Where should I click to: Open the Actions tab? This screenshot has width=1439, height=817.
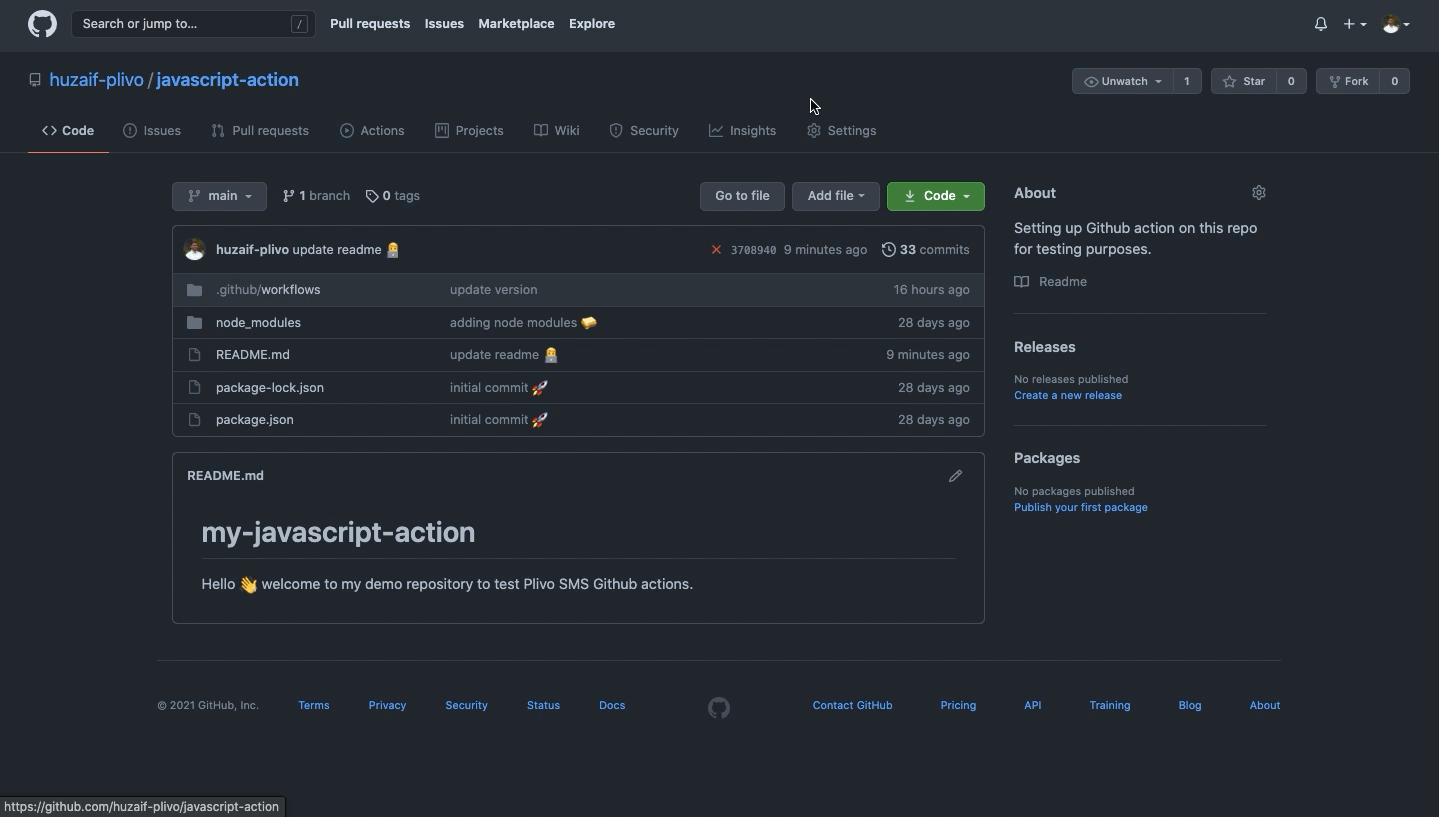pyautogui.click(x=372, y=131)
